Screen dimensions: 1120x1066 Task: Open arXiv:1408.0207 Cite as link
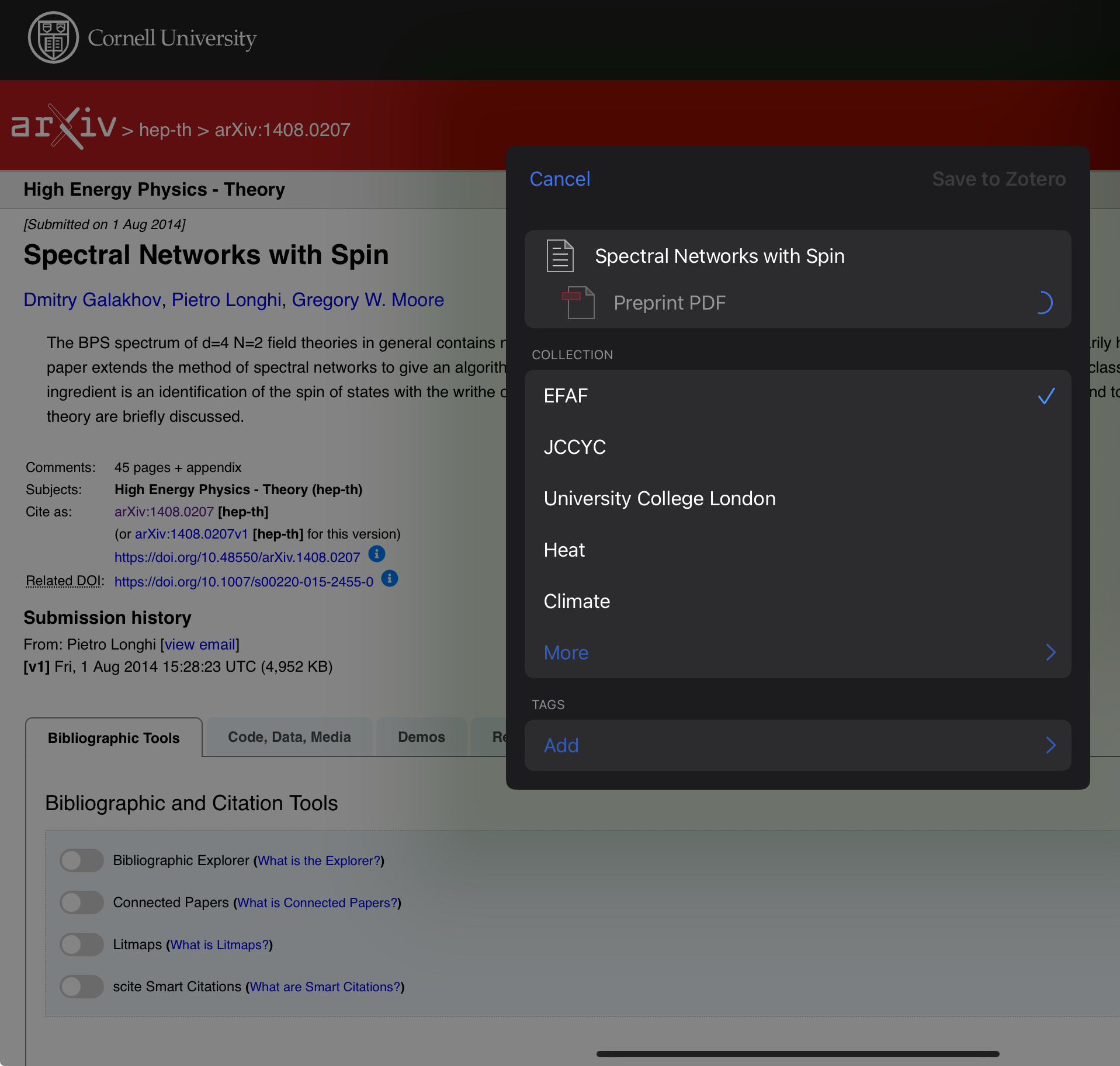[x=164, y=512]
